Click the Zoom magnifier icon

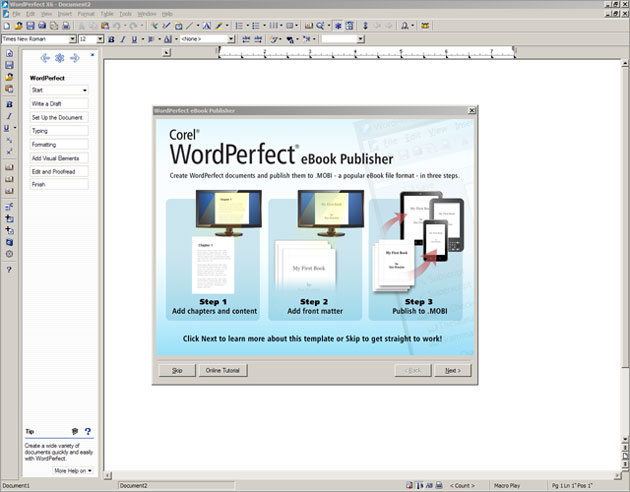pyautogui.click(x=320, y=26)
